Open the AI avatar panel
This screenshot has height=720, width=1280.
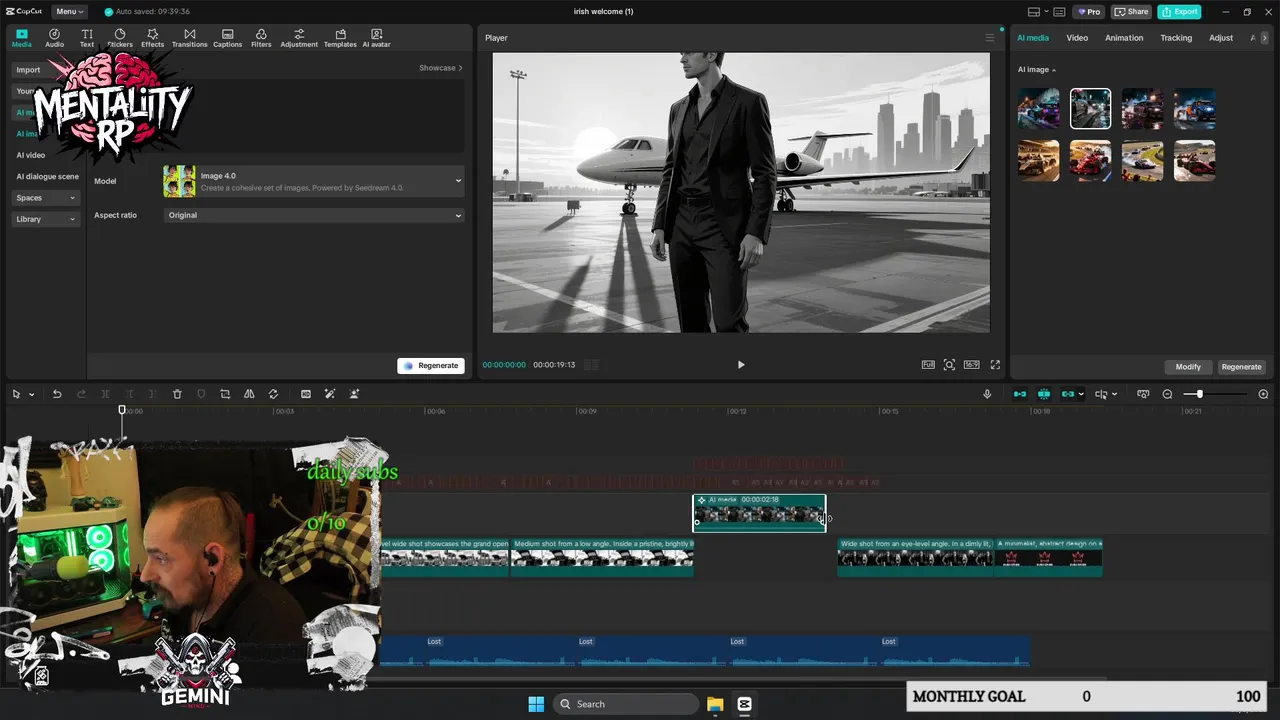click(376, 38)
